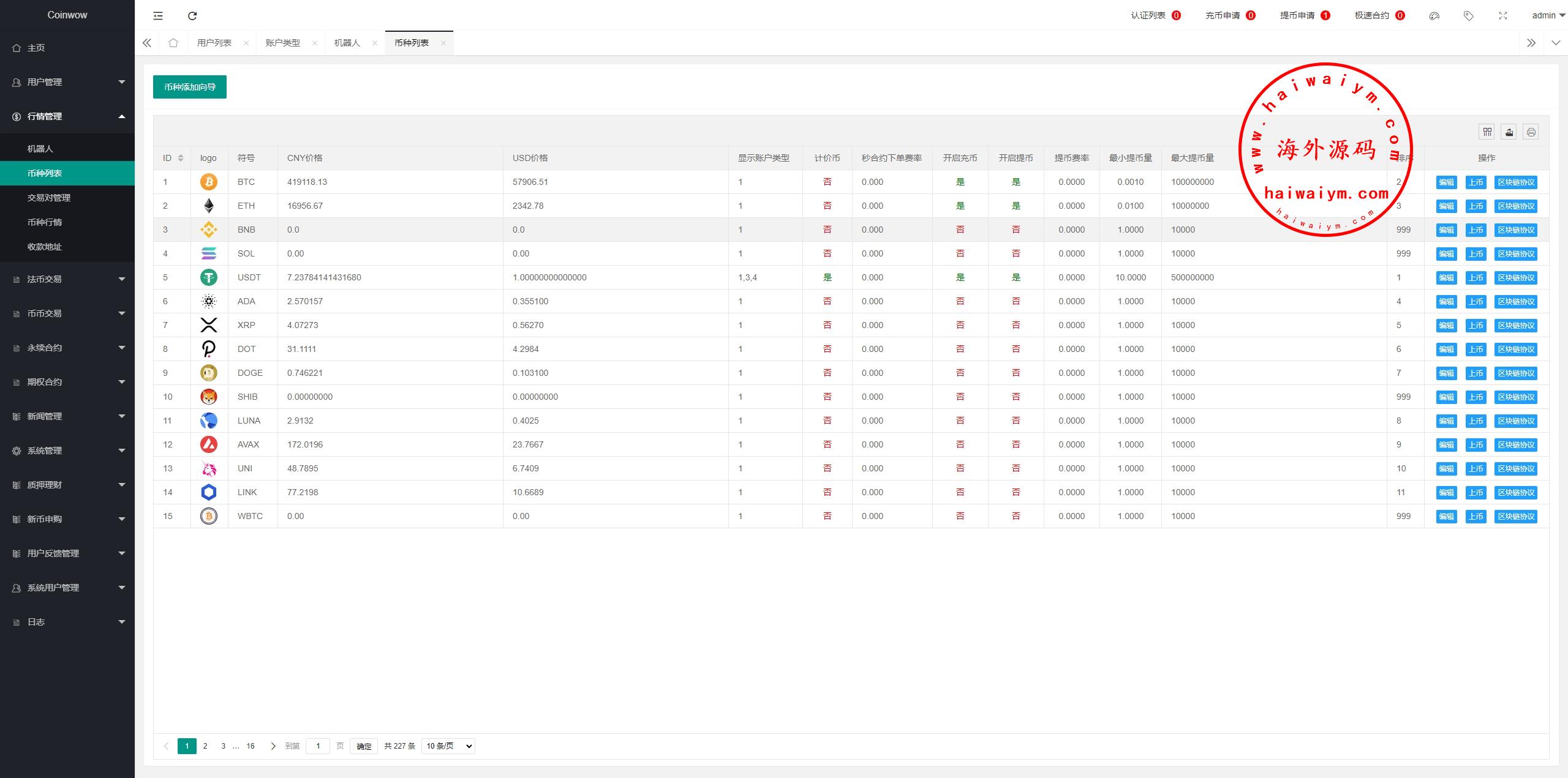Click the 币种添加向导 button
The width and height of the screenshot is (1568, 778).
coord(190,87)
